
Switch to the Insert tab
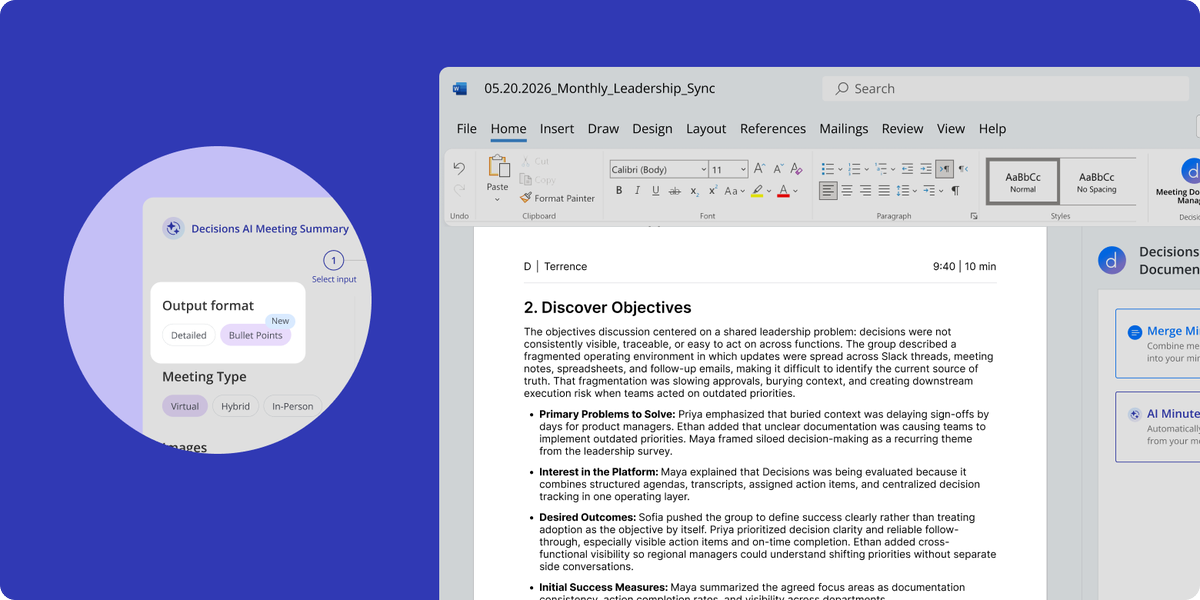tap(557, 128)
